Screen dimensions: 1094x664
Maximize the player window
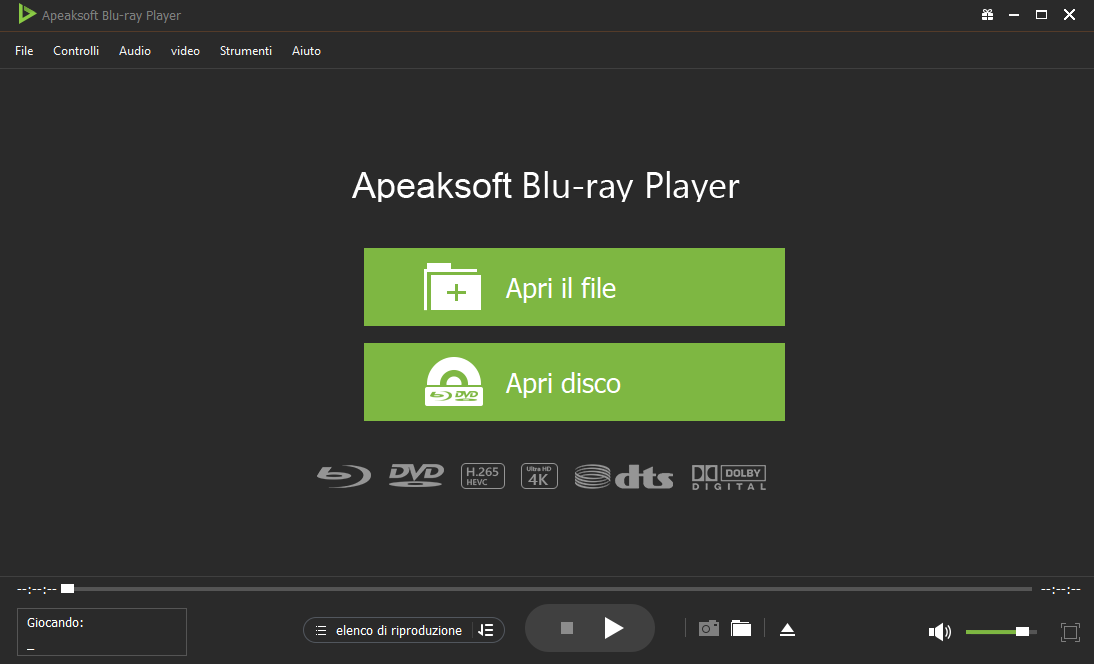[x=1042, y=15]
